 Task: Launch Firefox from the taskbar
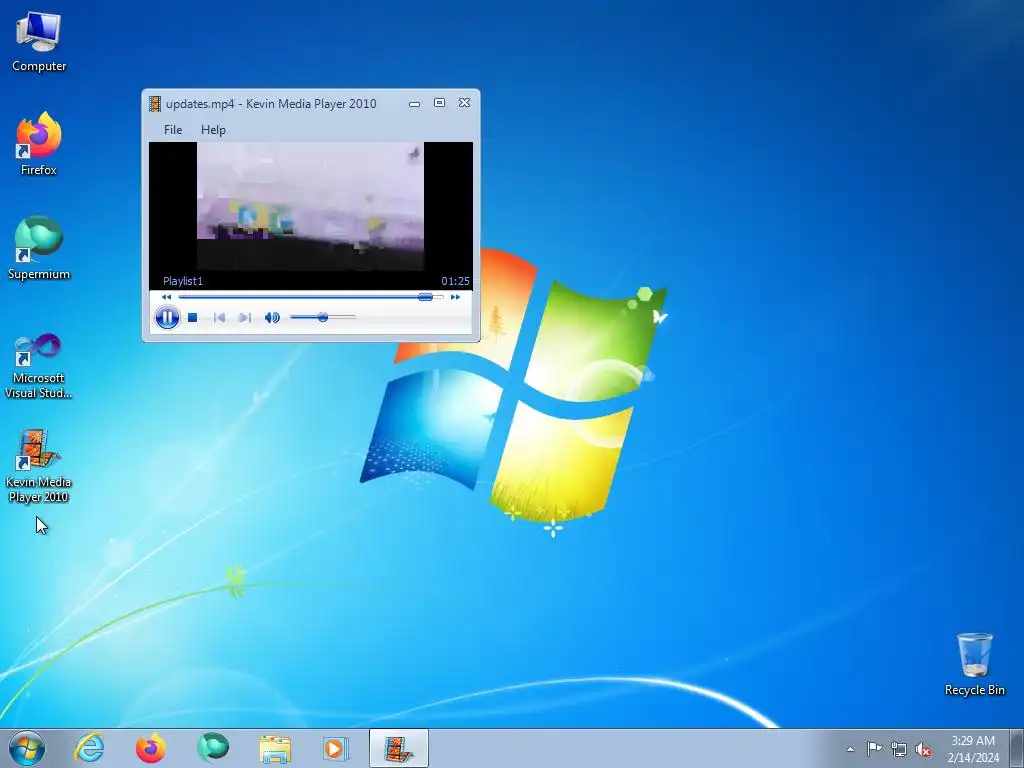150,748
